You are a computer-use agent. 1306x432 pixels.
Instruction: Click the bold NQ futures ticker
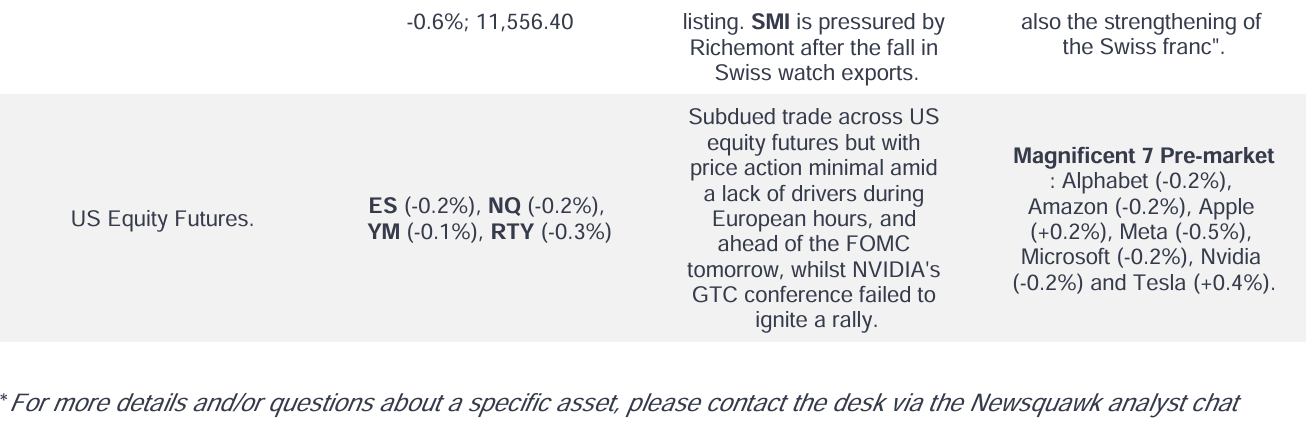(x=504, y=206)
